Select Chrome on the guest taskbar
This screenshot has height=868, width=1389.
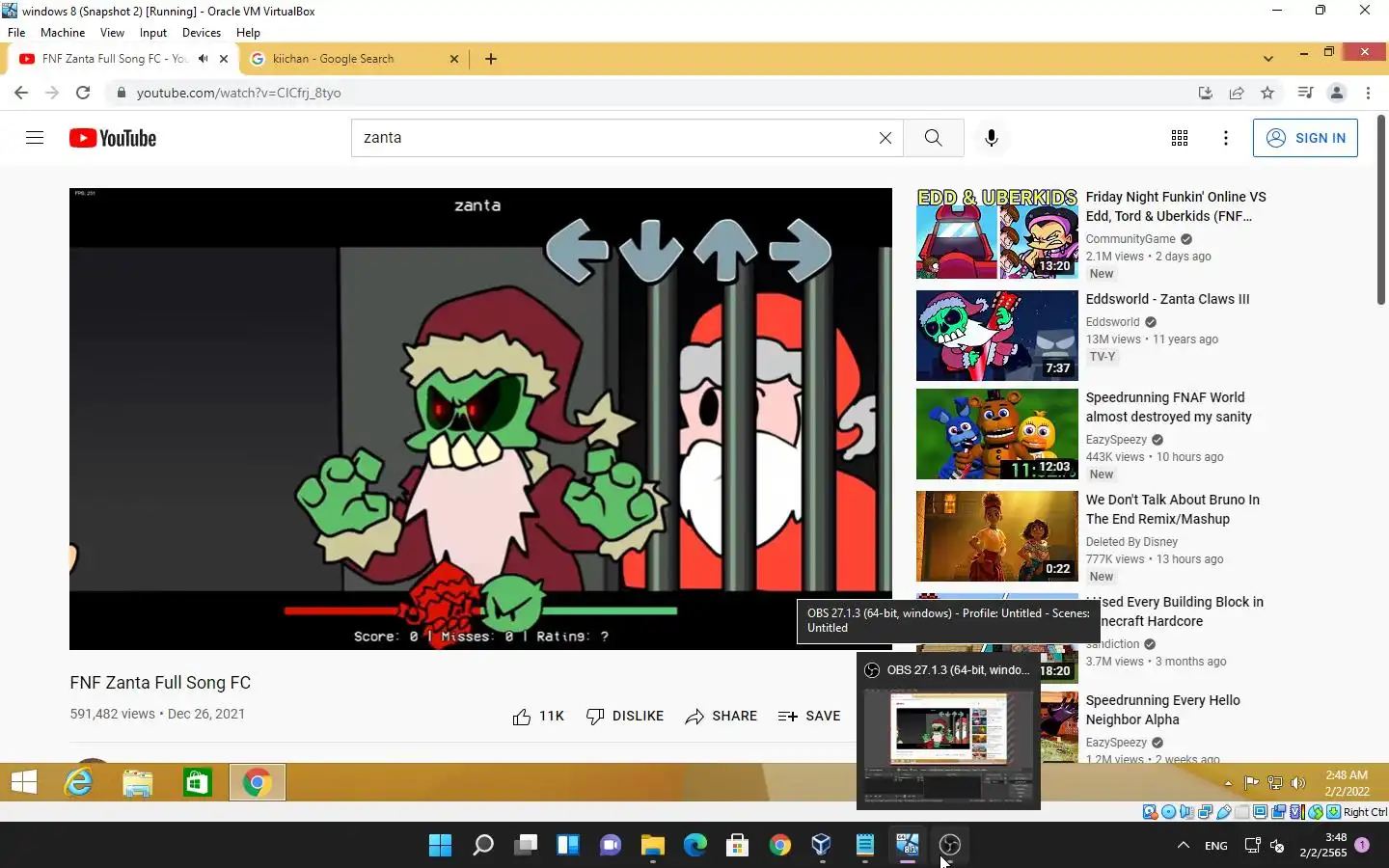[x=257, y=782]
